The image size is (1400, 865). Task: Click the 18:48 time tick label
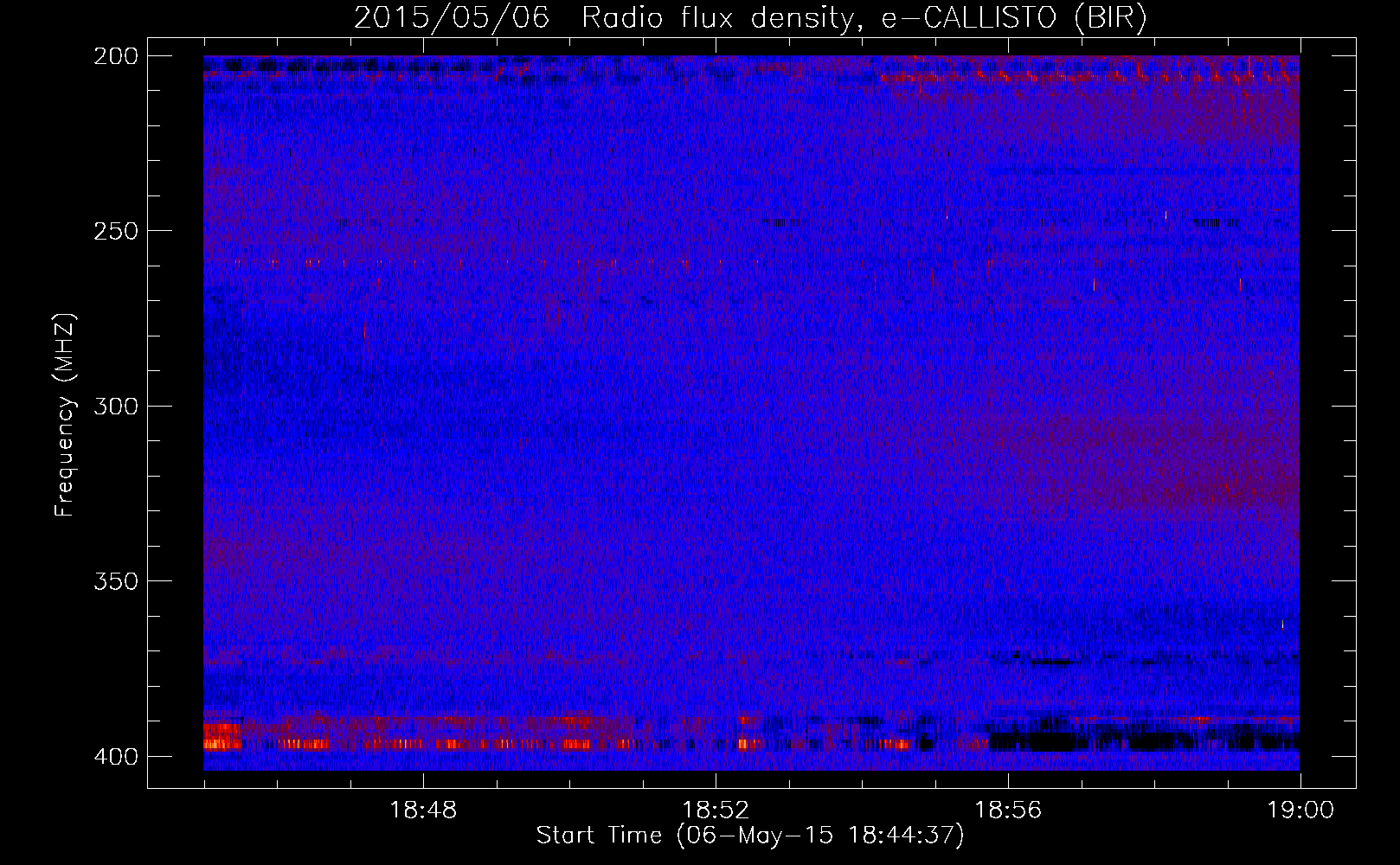click(x=423, y=811)
